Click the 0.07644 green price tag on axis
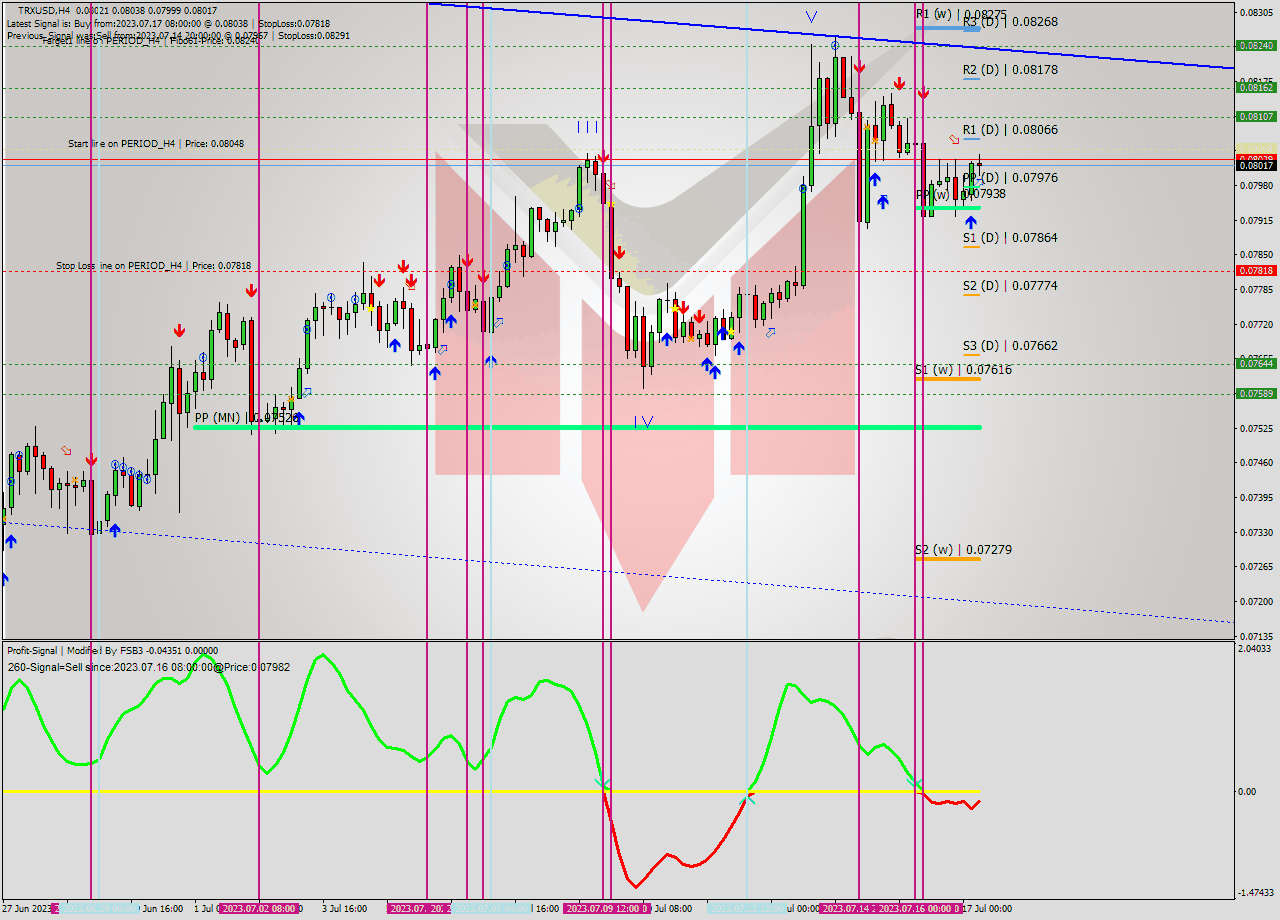 click(x=1256, y=363)
